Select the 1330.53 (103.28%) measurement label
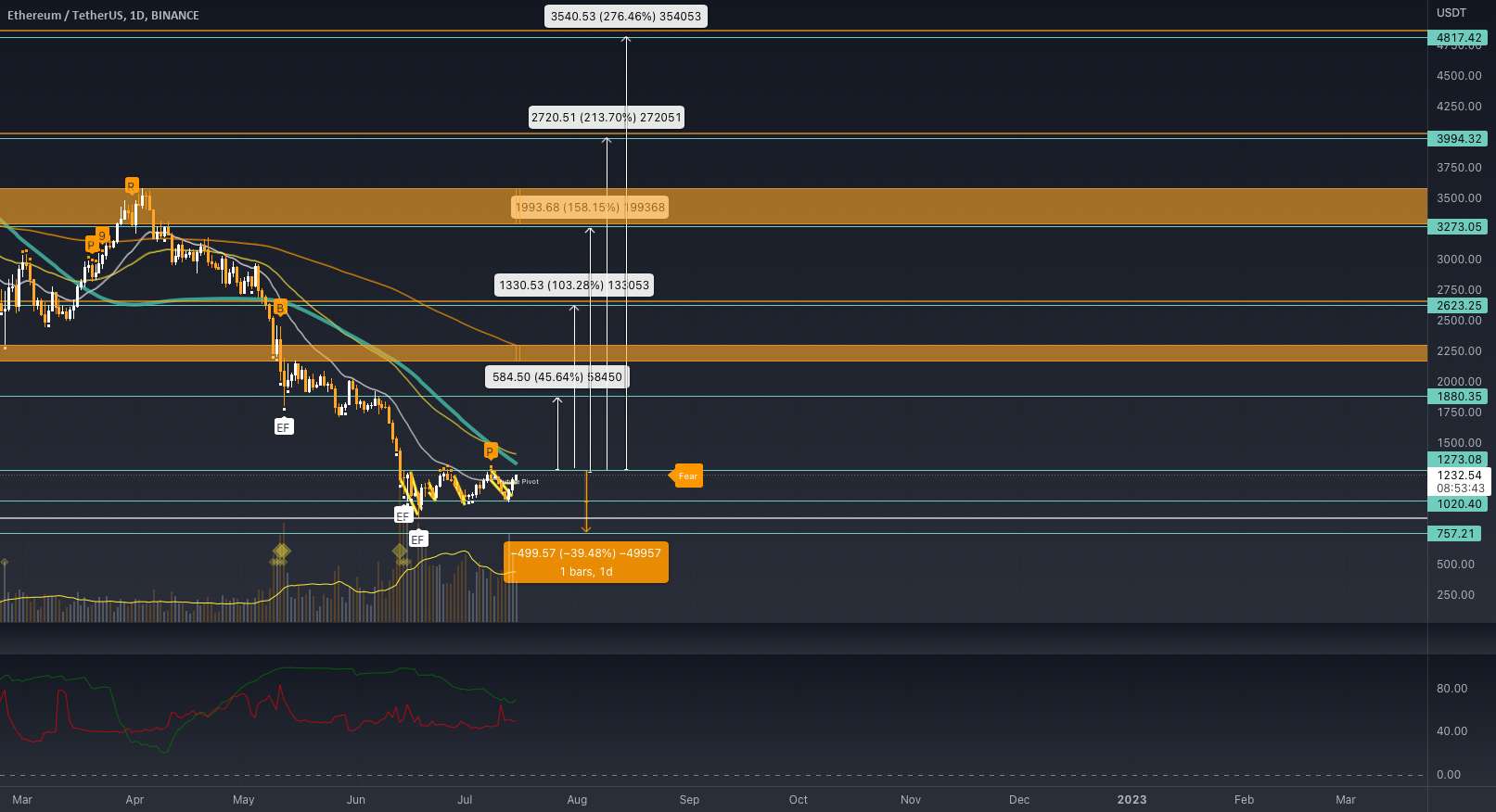 (x=574, y=285)
